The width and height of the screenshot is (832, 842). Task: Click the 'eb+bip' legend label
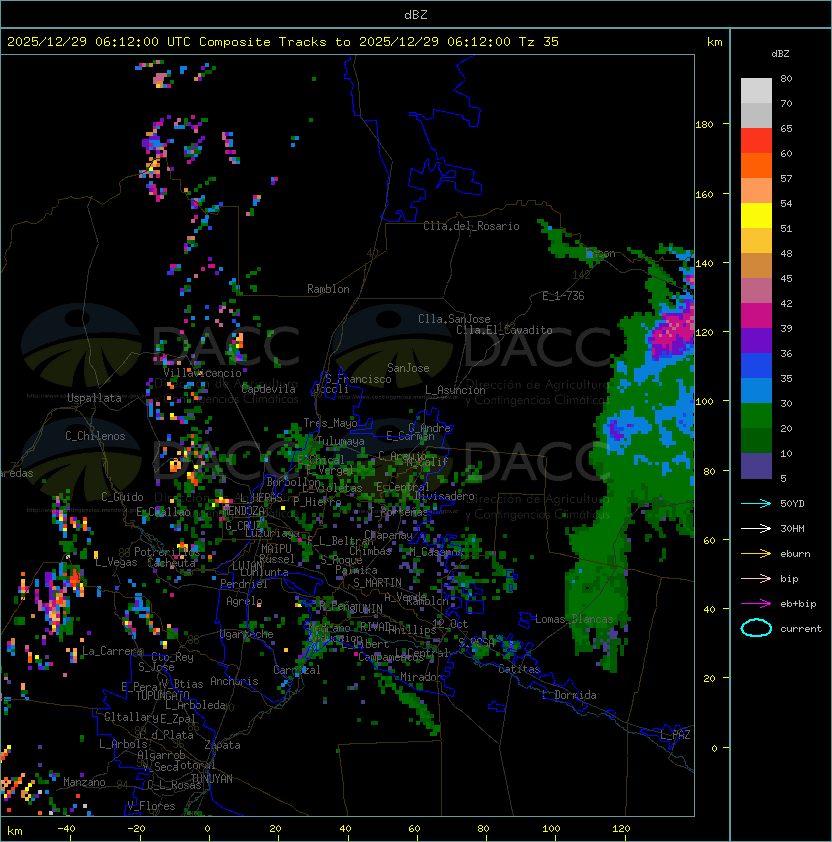click(x=798, y=604)
